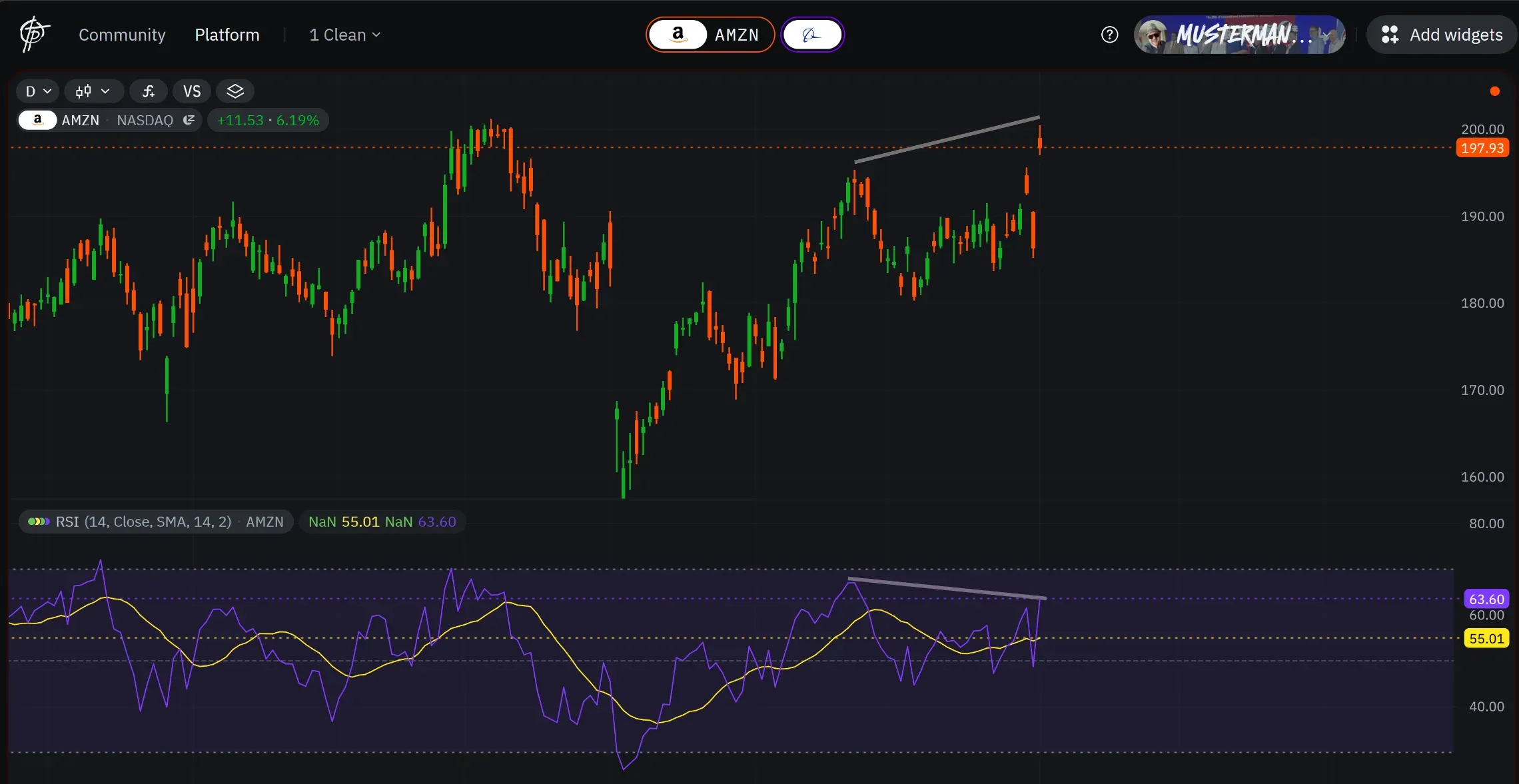Open the indicators function icon
Image resolution: width=1519 pixels, height=784 pixels.
pyautogui.click(x=149, y=91)
